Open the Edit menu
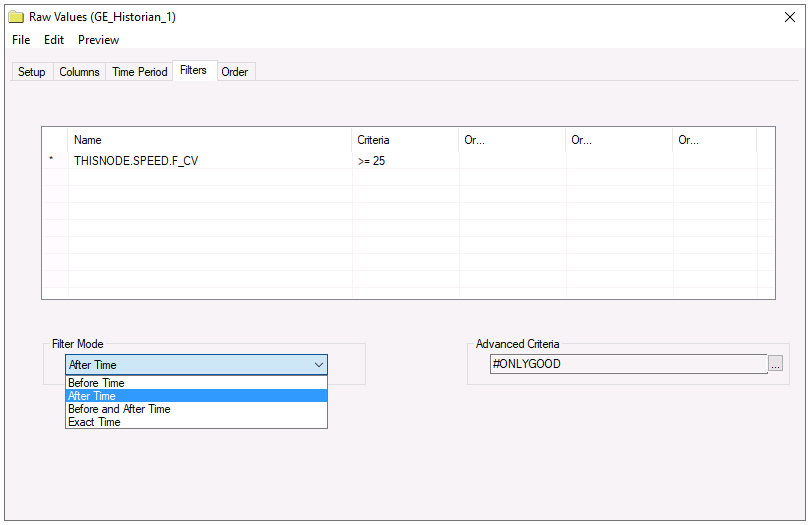The height and width of the screenshot is (525, 808). tap(54, 40)
